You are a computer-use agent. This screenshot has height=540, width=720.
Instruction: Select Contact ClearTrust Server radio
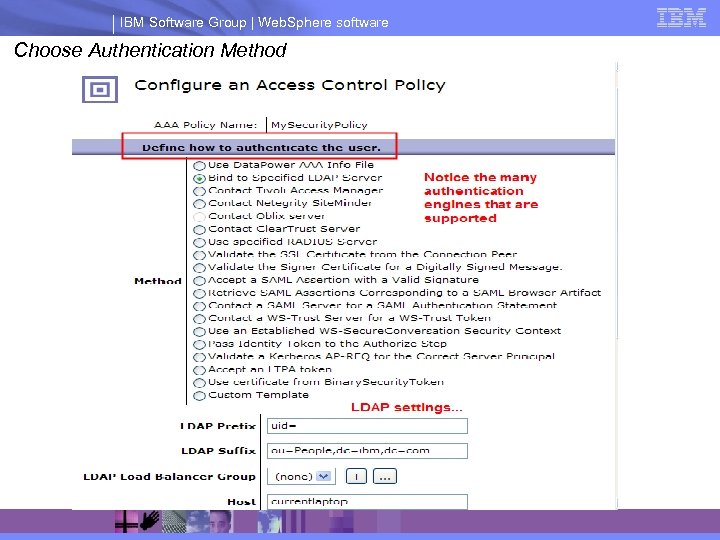(x=199, y=229)
